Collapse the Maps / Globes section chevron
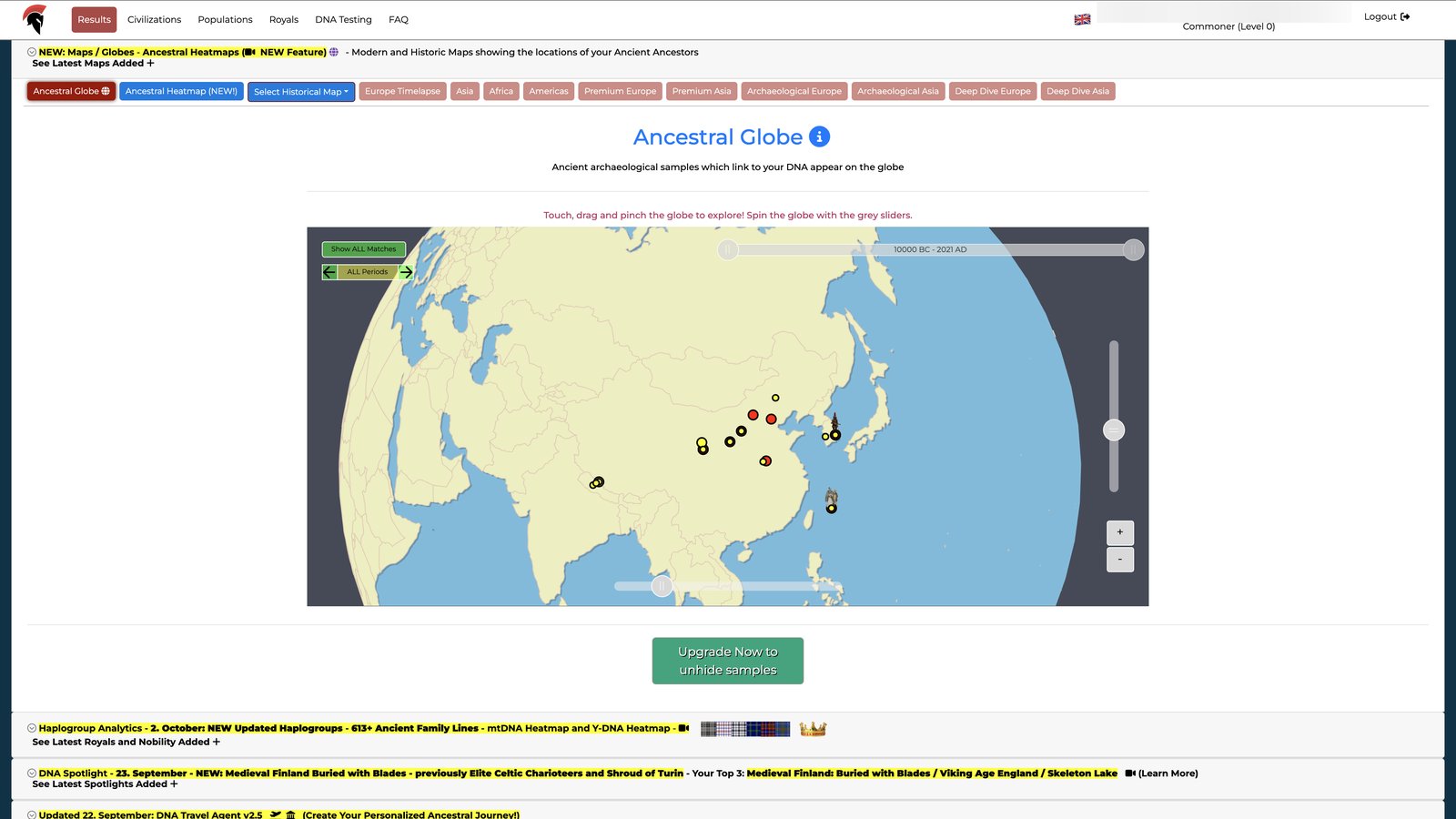The width and height of the screenshot is (1456, 819). (x=32, y=52)
